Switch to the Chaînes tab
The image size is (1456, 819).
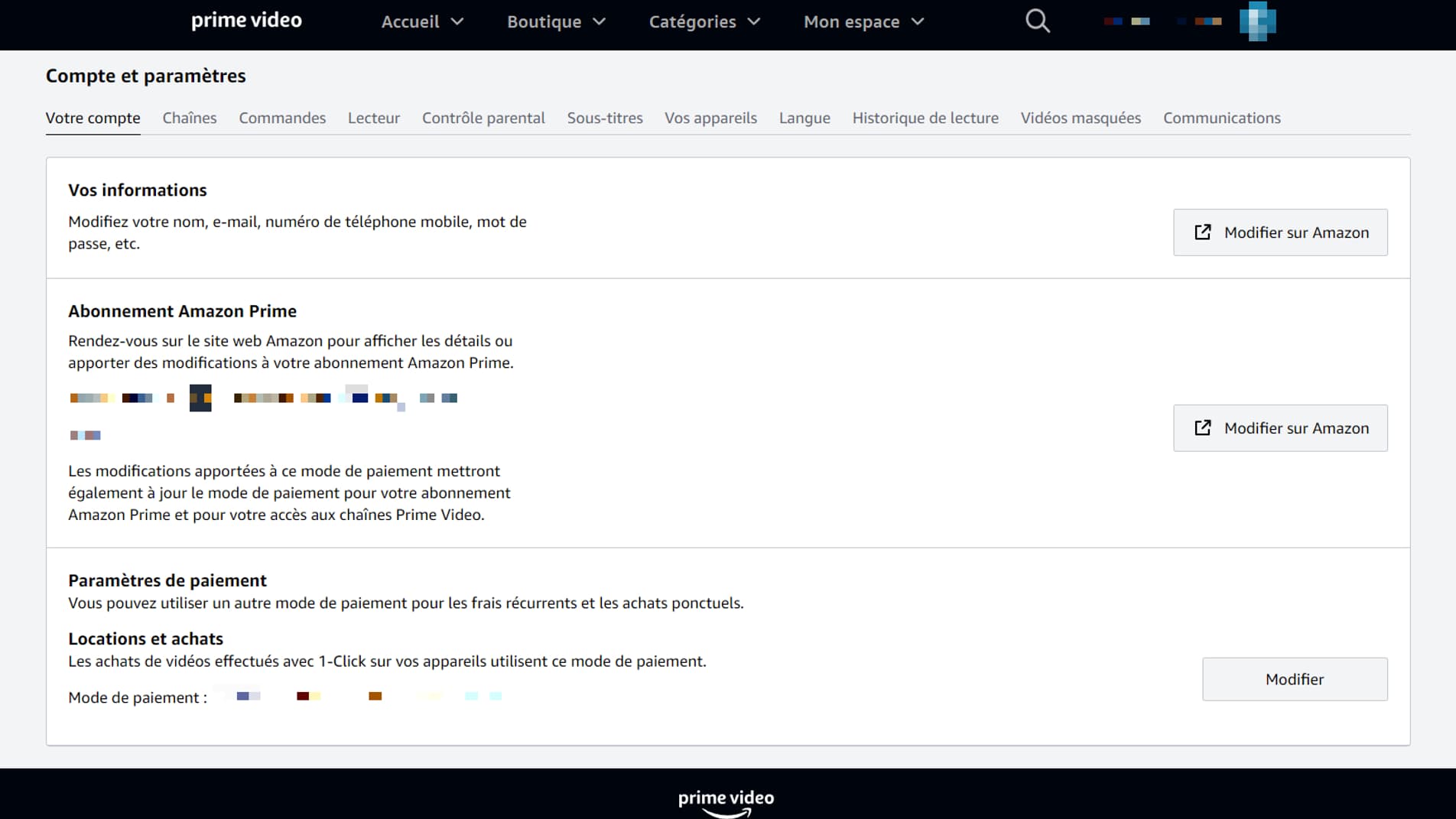pyautogui.click(x=190, y=118)
